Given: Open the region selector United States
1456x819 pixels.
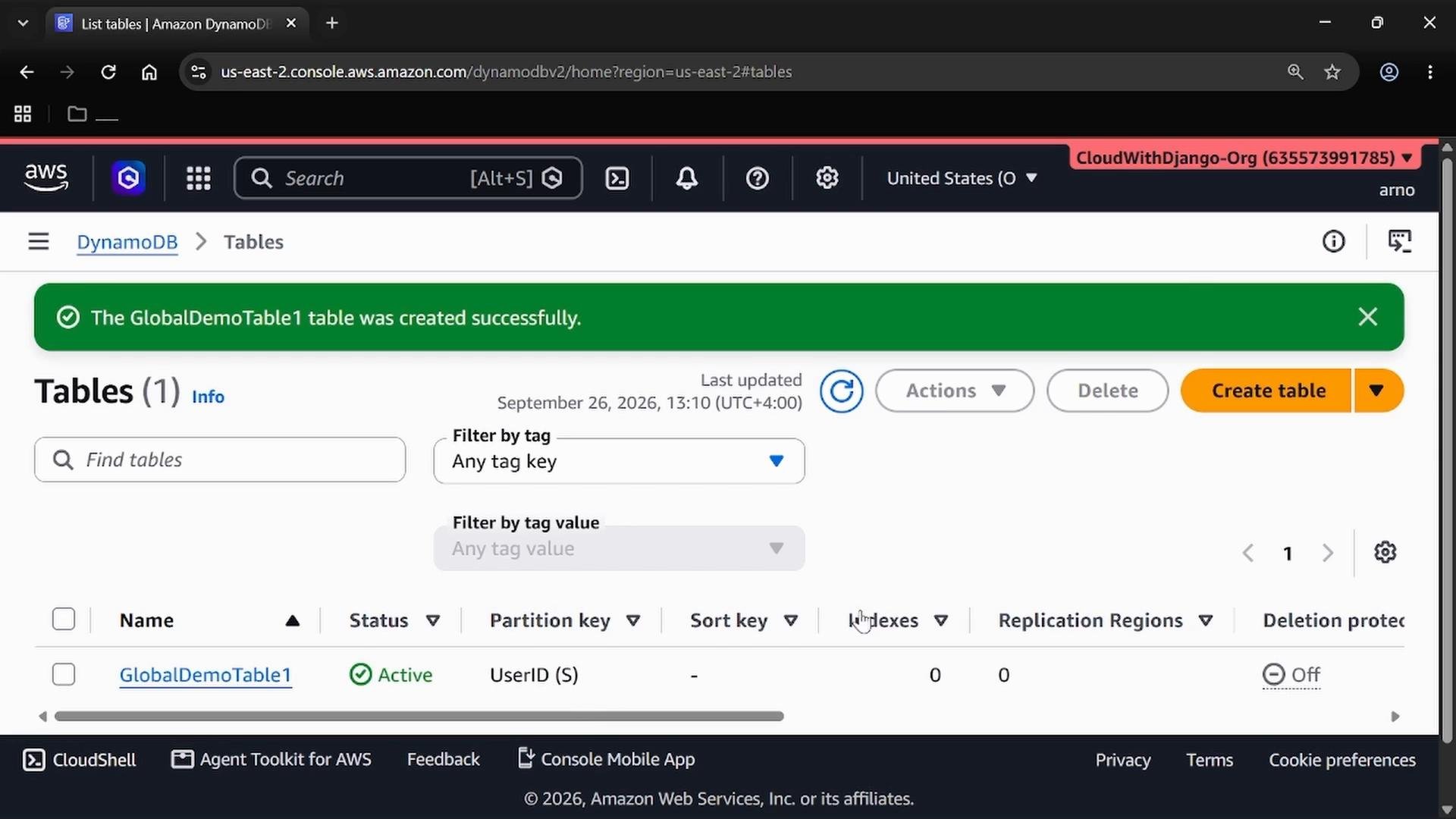Looking at the screenshot, I should (x=962, y=178).
